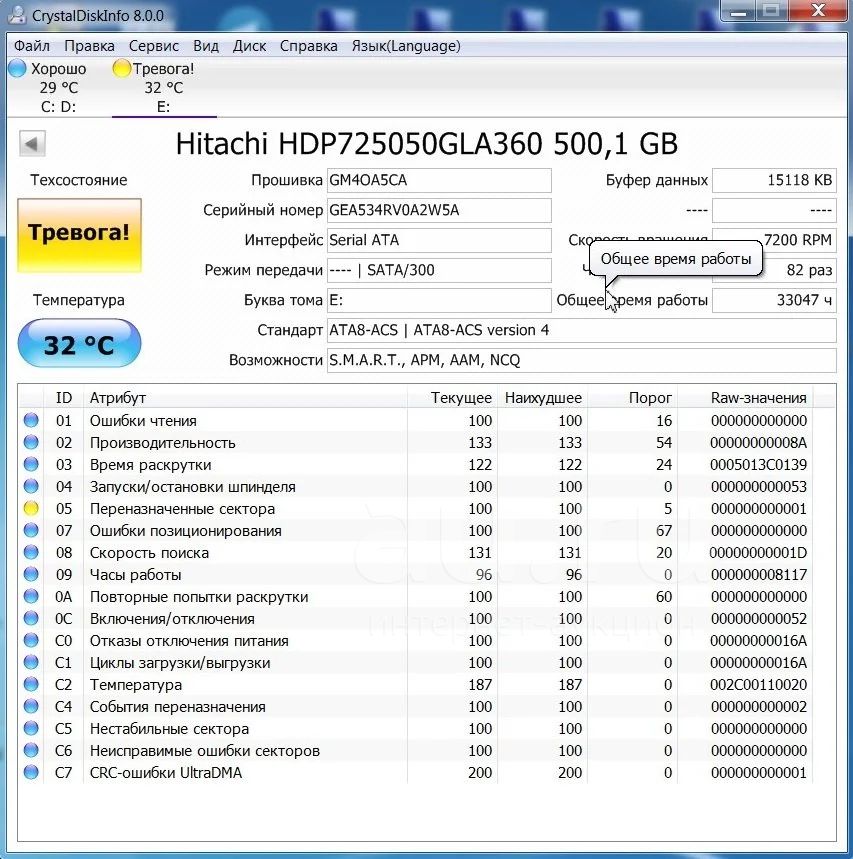Click the Порог column header
This screenshot has width=853, height=859.
[x=632, y=398]
